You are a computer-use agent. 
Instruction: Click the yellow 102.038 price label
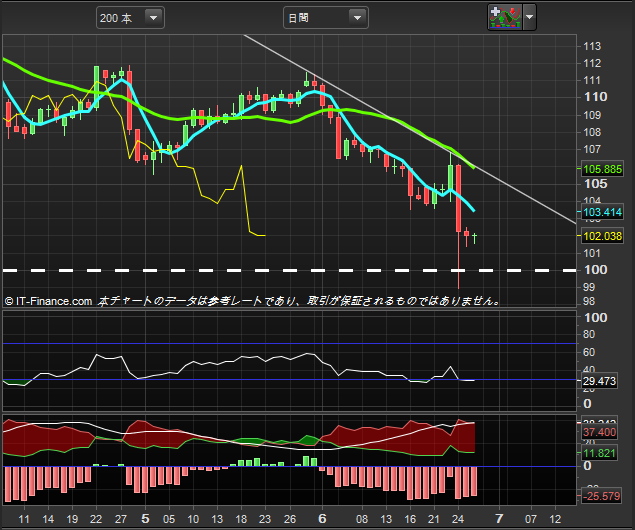click(x=602, y=236)
